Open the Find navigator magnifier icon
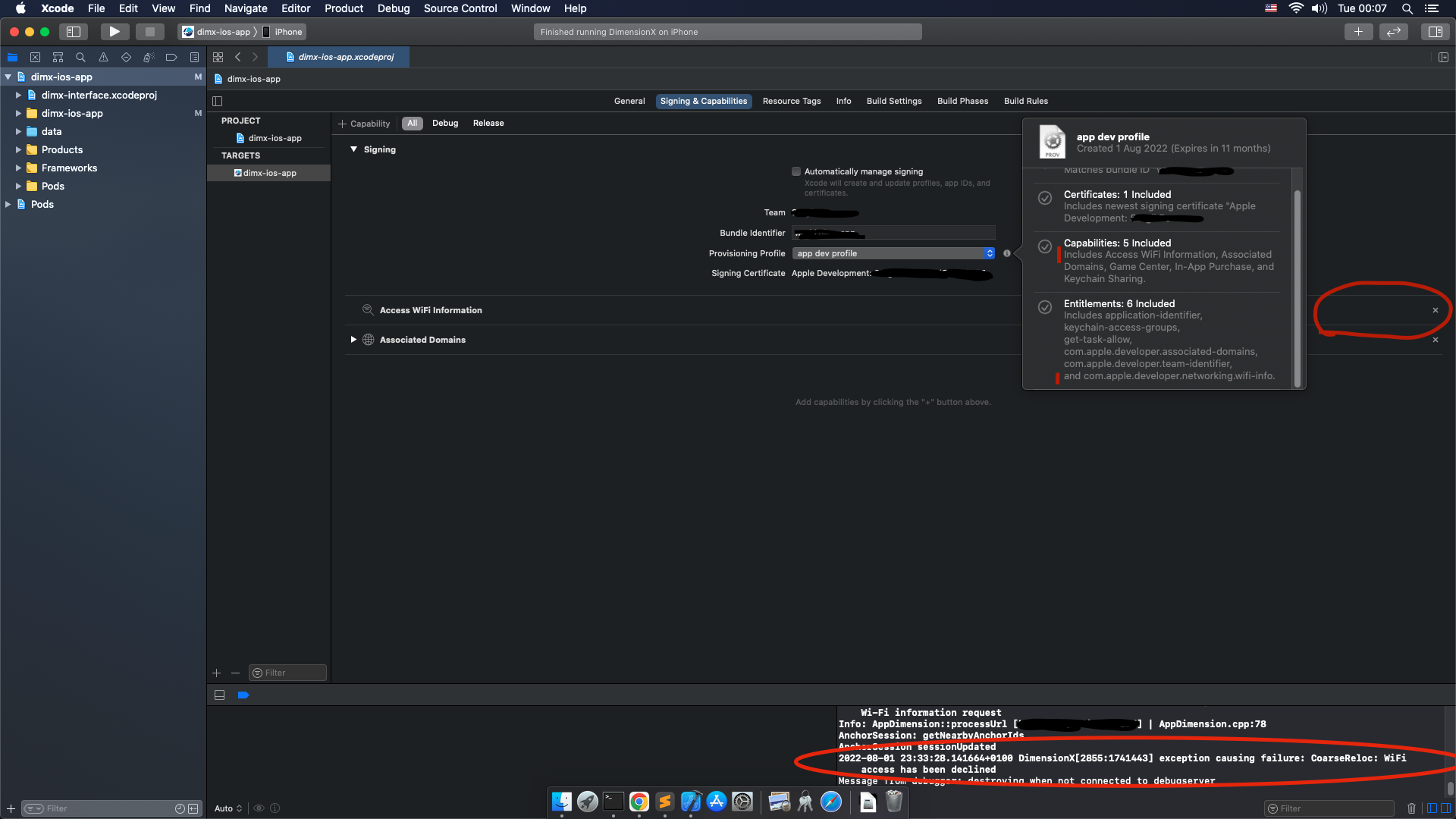 (80, 57)
